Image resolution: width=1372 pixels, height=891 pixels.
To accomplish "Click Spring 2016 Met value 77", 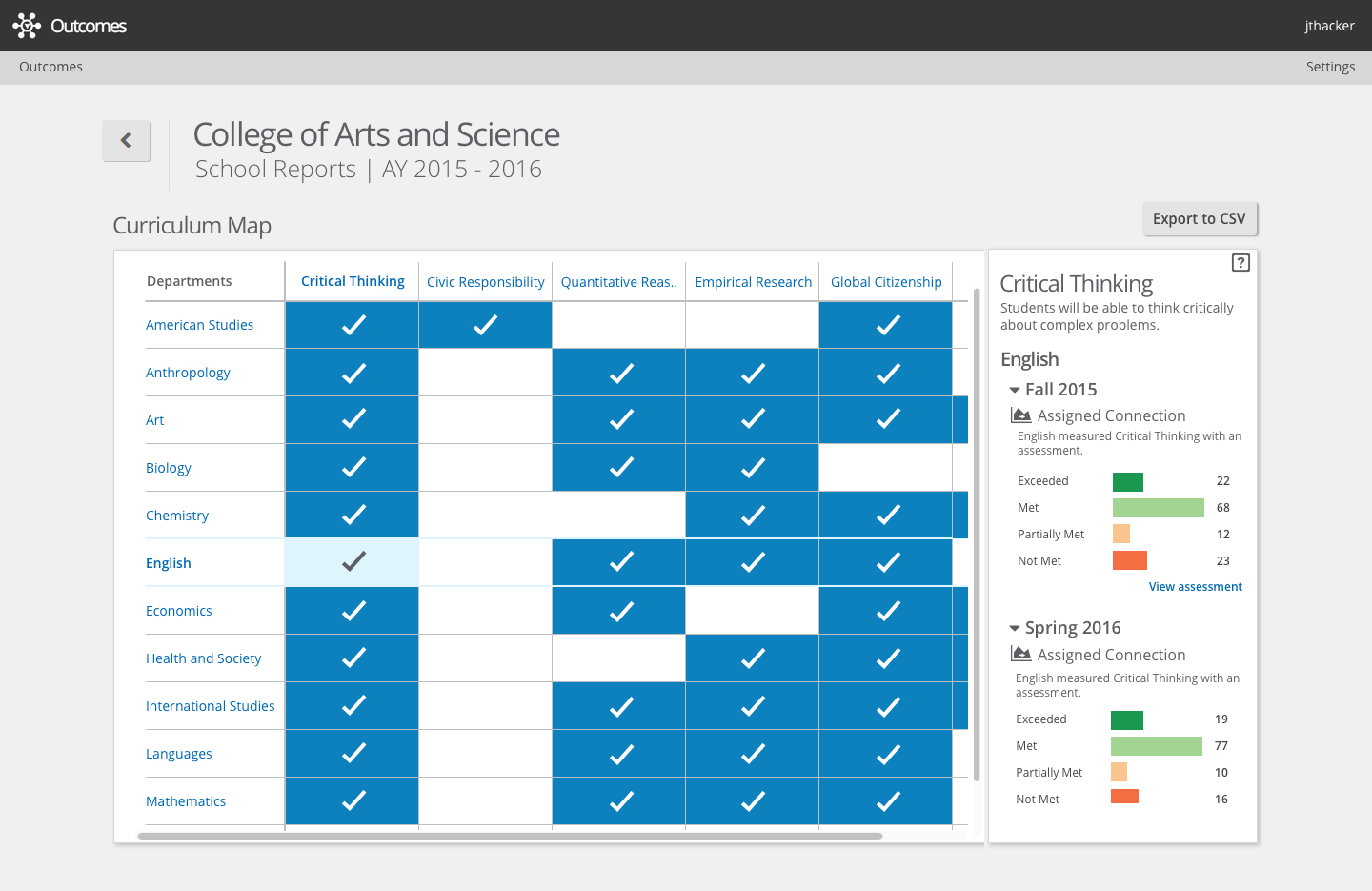I will coord(1221,746).
